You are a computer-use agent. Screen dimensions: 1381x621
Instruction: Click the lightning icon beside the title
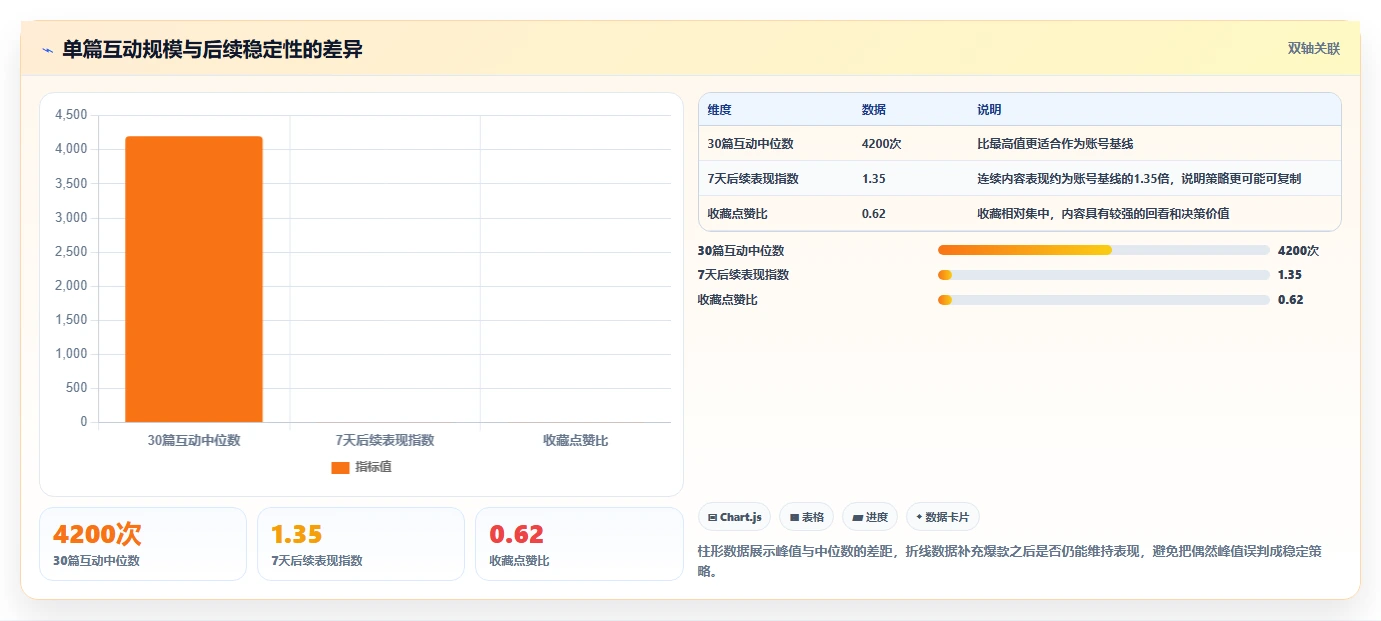[47, 50]
